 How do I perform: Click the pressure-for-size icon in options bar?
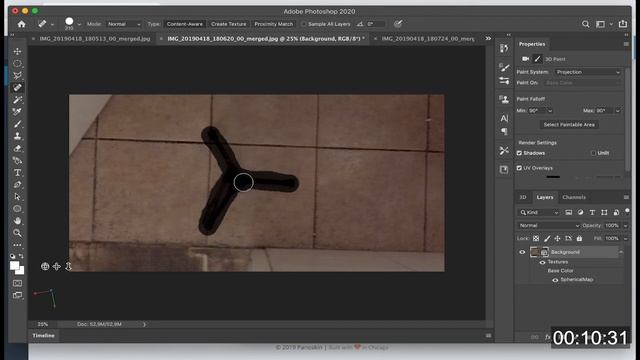coord(398,24)
